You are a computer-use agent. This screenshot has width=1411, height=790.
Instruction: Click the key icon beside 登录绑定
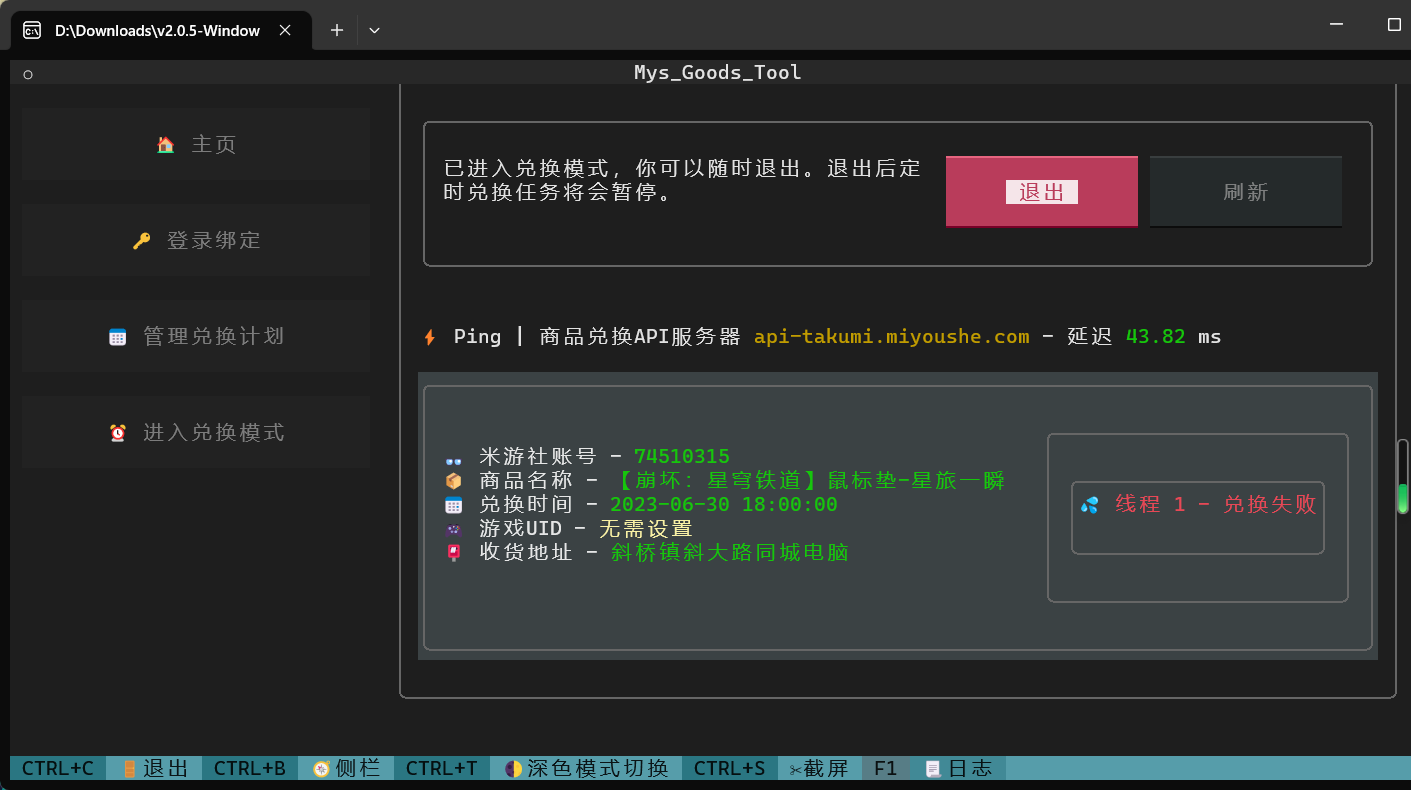tap(142, 239)
